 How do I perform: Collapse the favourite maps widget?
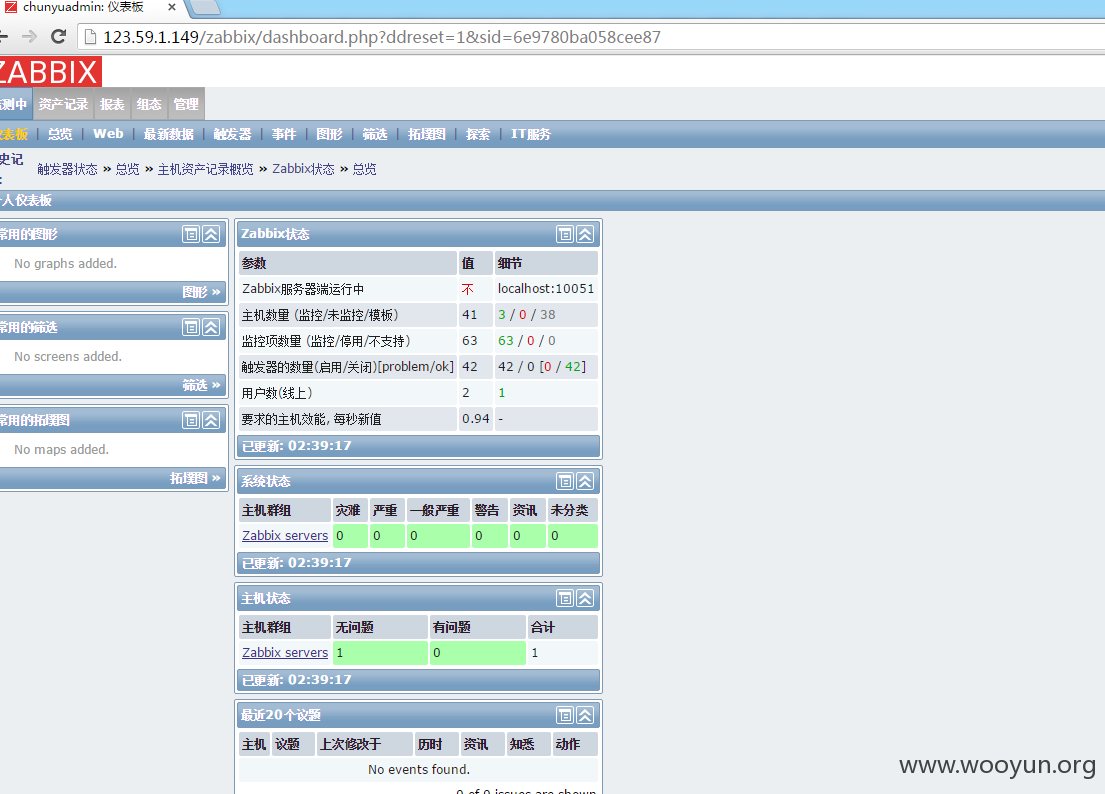coord(211,420)
